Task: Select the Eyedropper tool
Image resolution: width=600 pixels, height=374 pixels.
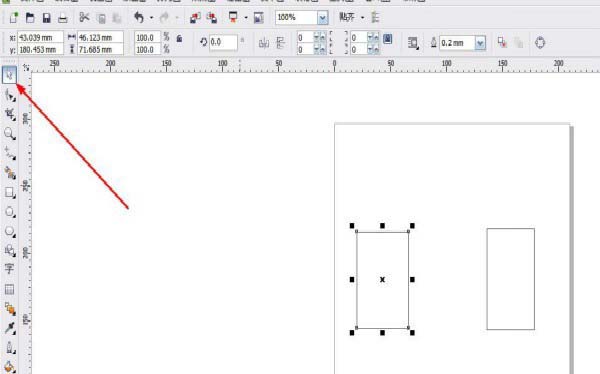Action: pyautogui.click(x=10, y=328)
